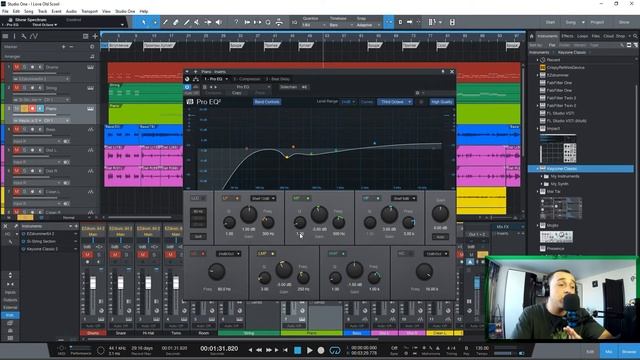The width and height of the screenshot is (640, 360).
Task: Select the Arrow tool in the toolbar
Action: tap(144, 22)
